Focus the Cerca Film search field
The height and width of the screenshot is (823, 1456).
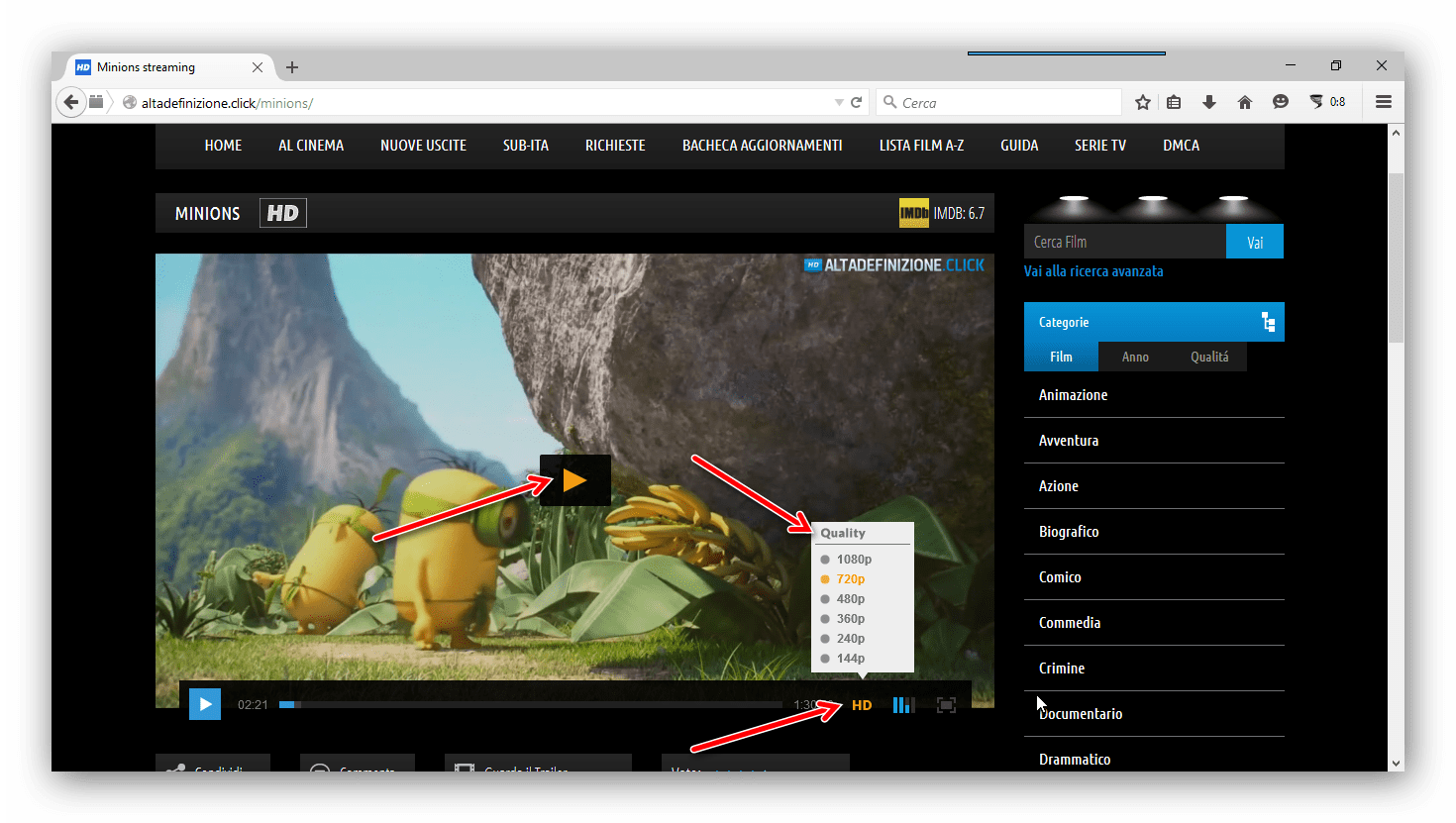(x=1125, y=242)
